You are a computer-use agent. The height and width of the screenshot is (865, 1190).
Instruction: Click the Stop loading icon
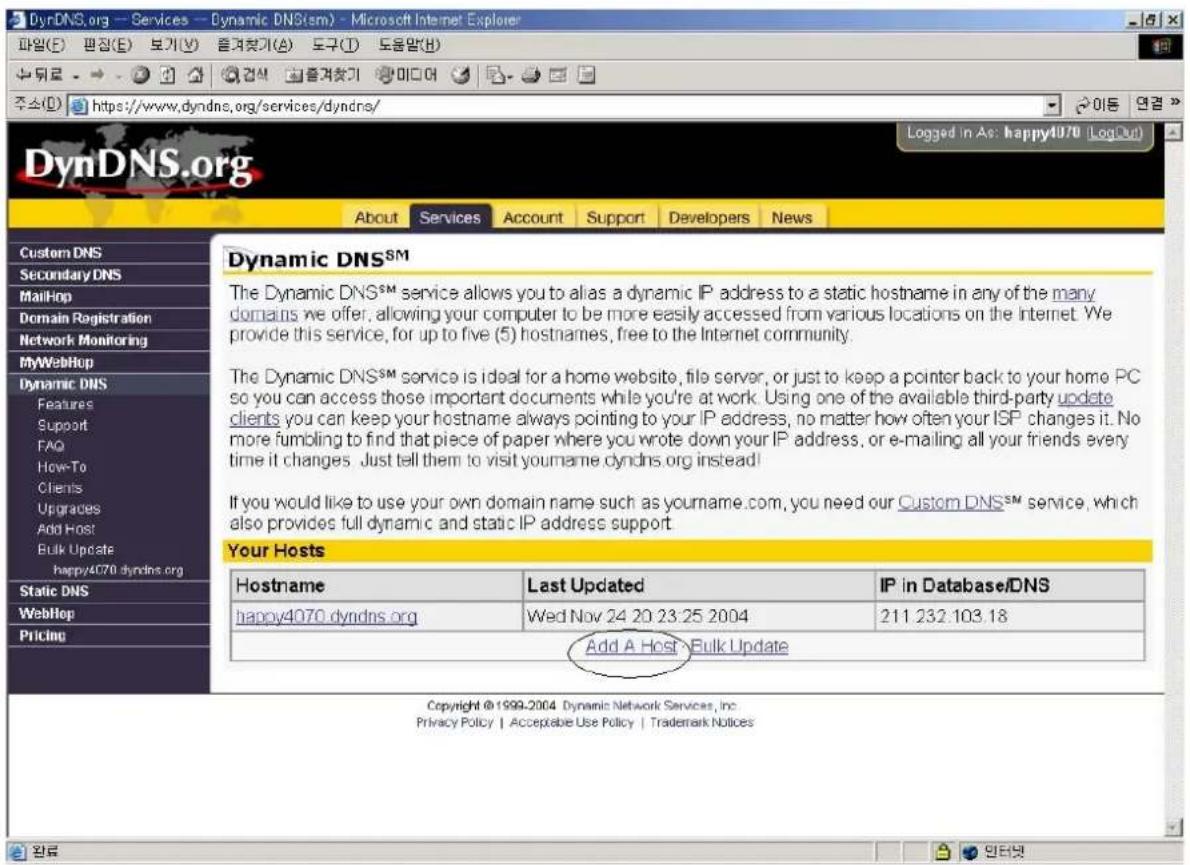click(x=140, y=74)
